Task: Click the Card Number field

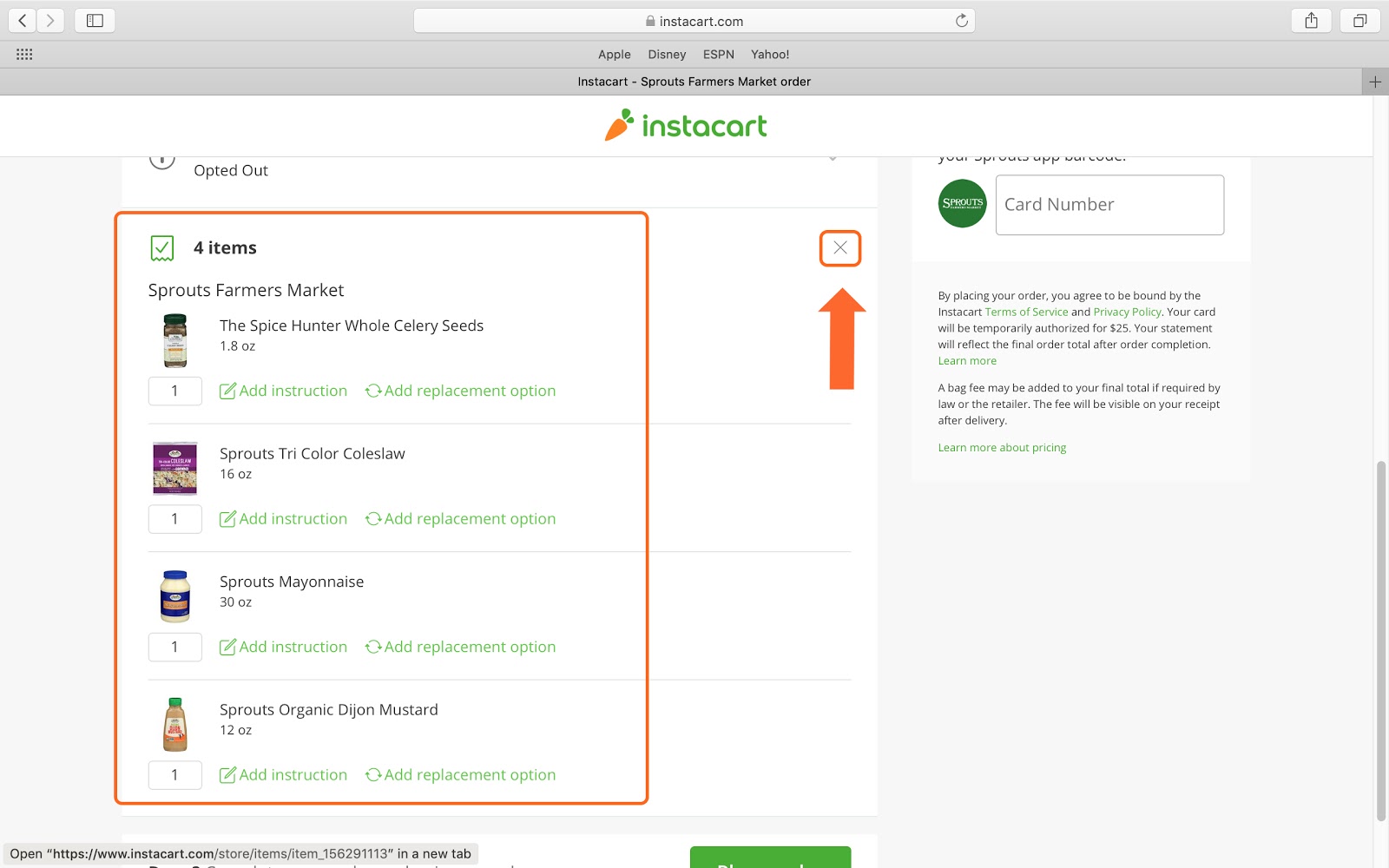Action: coord(1109,205)
